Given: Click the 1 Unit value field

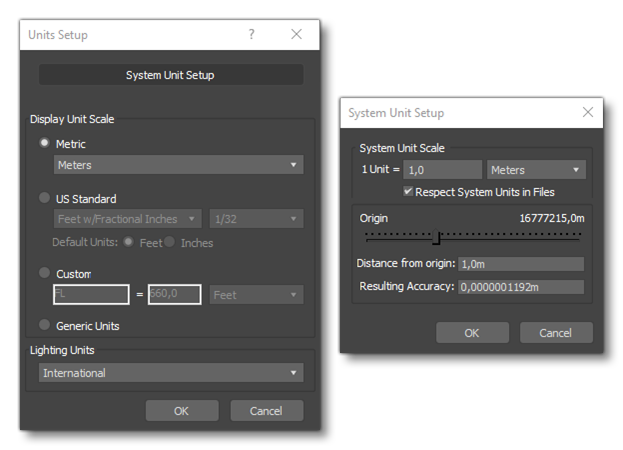Looking at the screenshot, I should [x=443, y=170].
